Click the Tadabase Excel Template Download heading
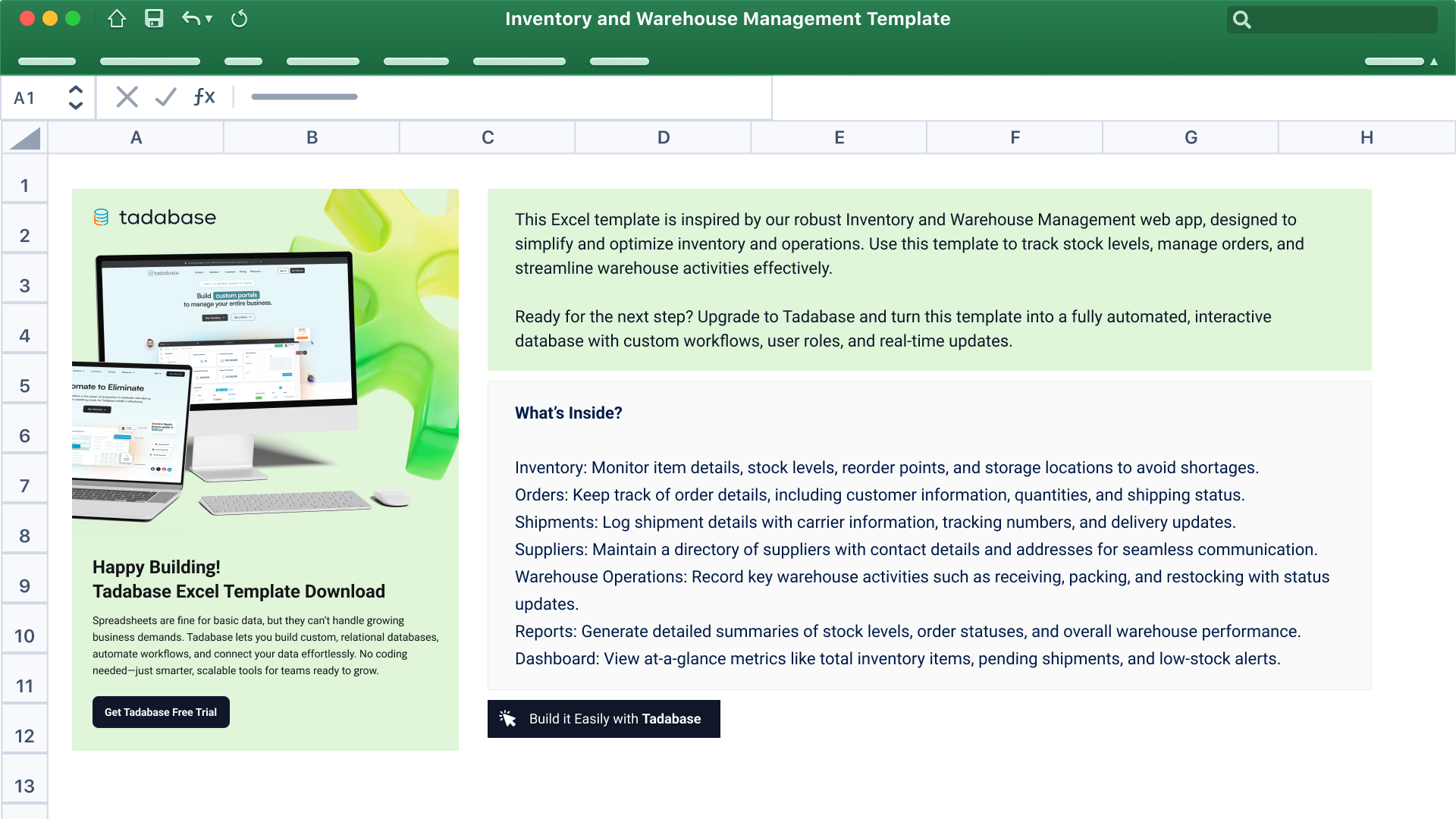The width and height of the screenshot is (1456, 819). coord(239,591)
